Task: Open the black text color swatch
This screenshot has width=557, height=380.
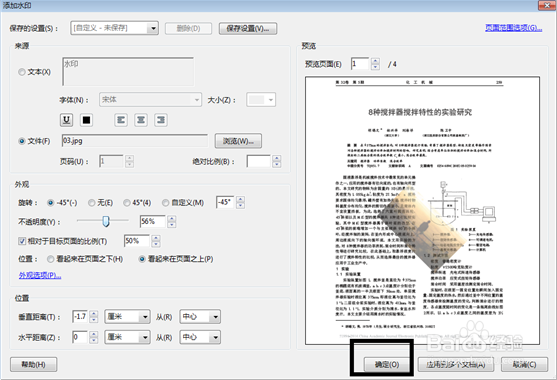Action: coord(86,120)
